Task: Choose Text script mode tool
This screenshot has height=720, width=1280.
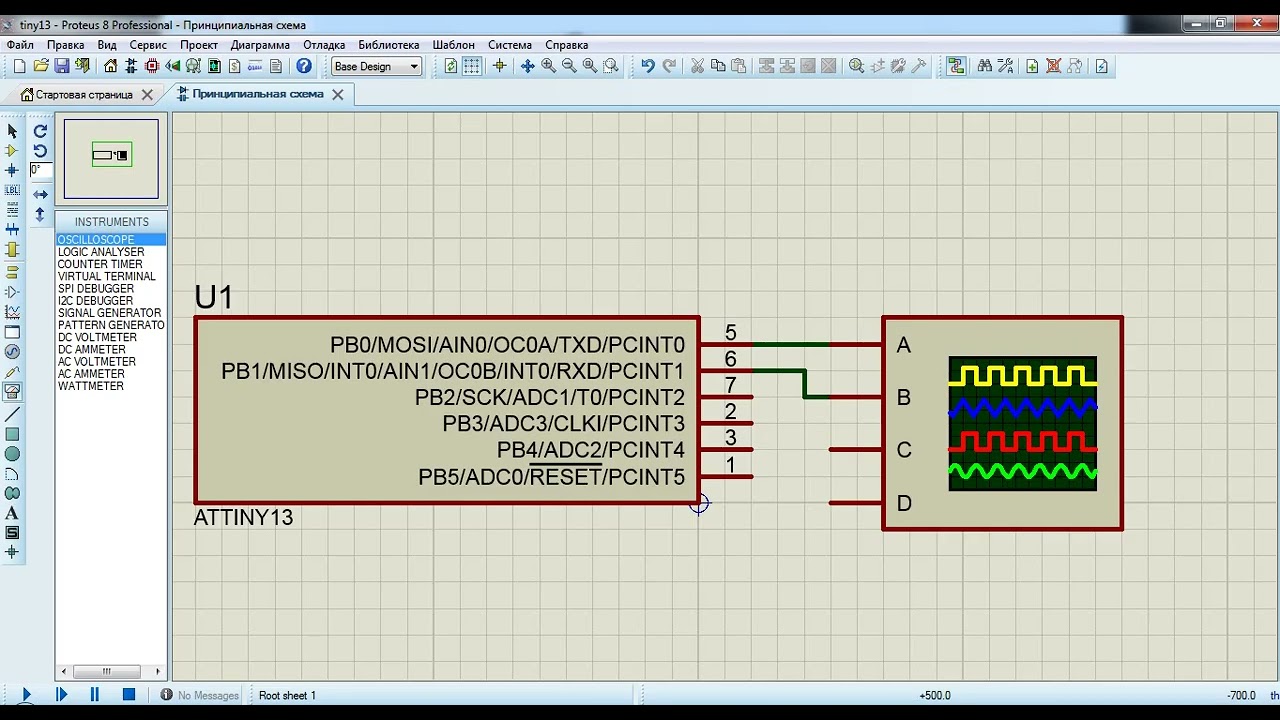Action: point(12,210)
